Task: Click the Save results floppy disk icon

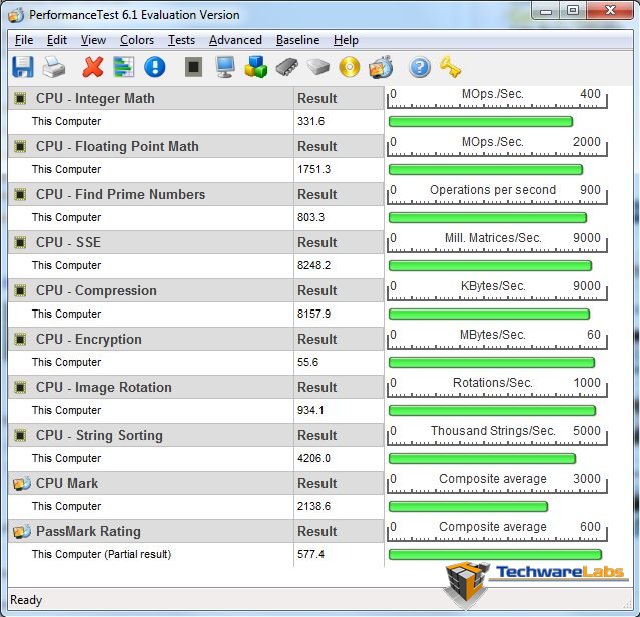Action: [x=23, y=67]
